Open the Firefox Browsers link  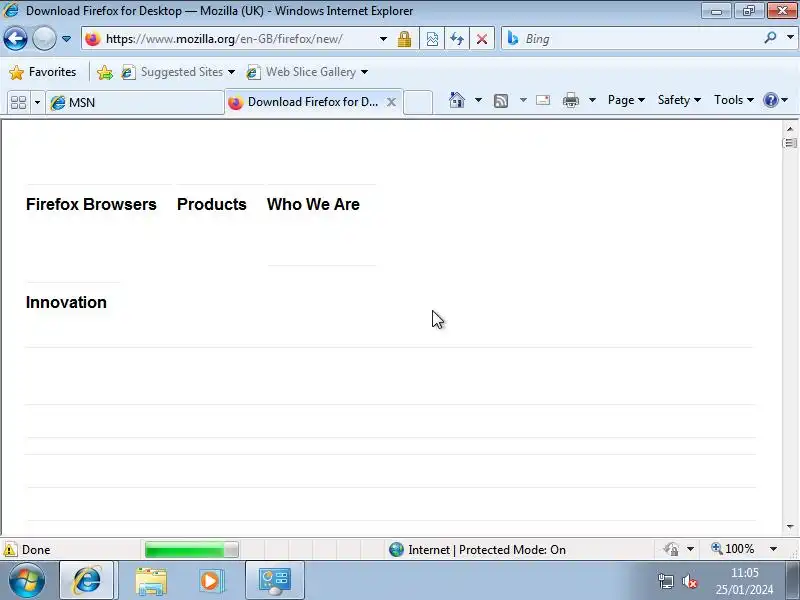tap(91, 204)
